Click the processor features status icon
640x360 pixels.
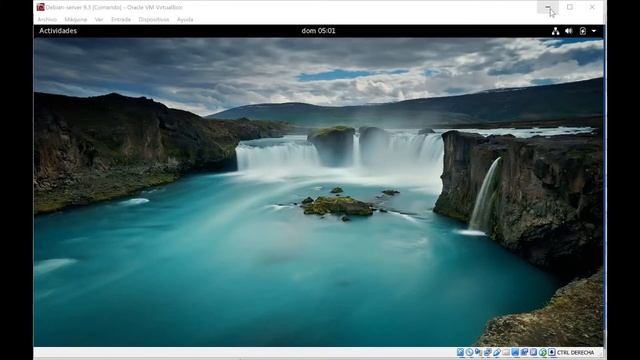(x=533, y=352)
